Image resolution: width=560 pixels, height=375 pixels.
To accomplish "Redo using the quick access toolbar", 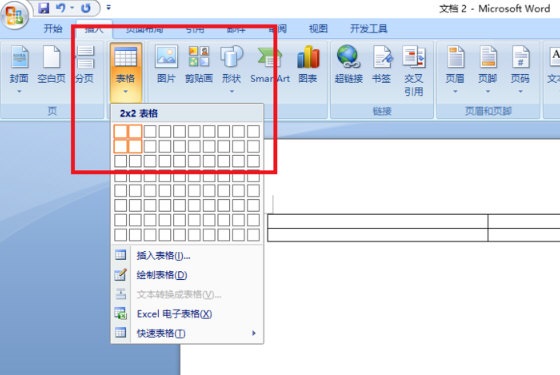I will 86,8.
